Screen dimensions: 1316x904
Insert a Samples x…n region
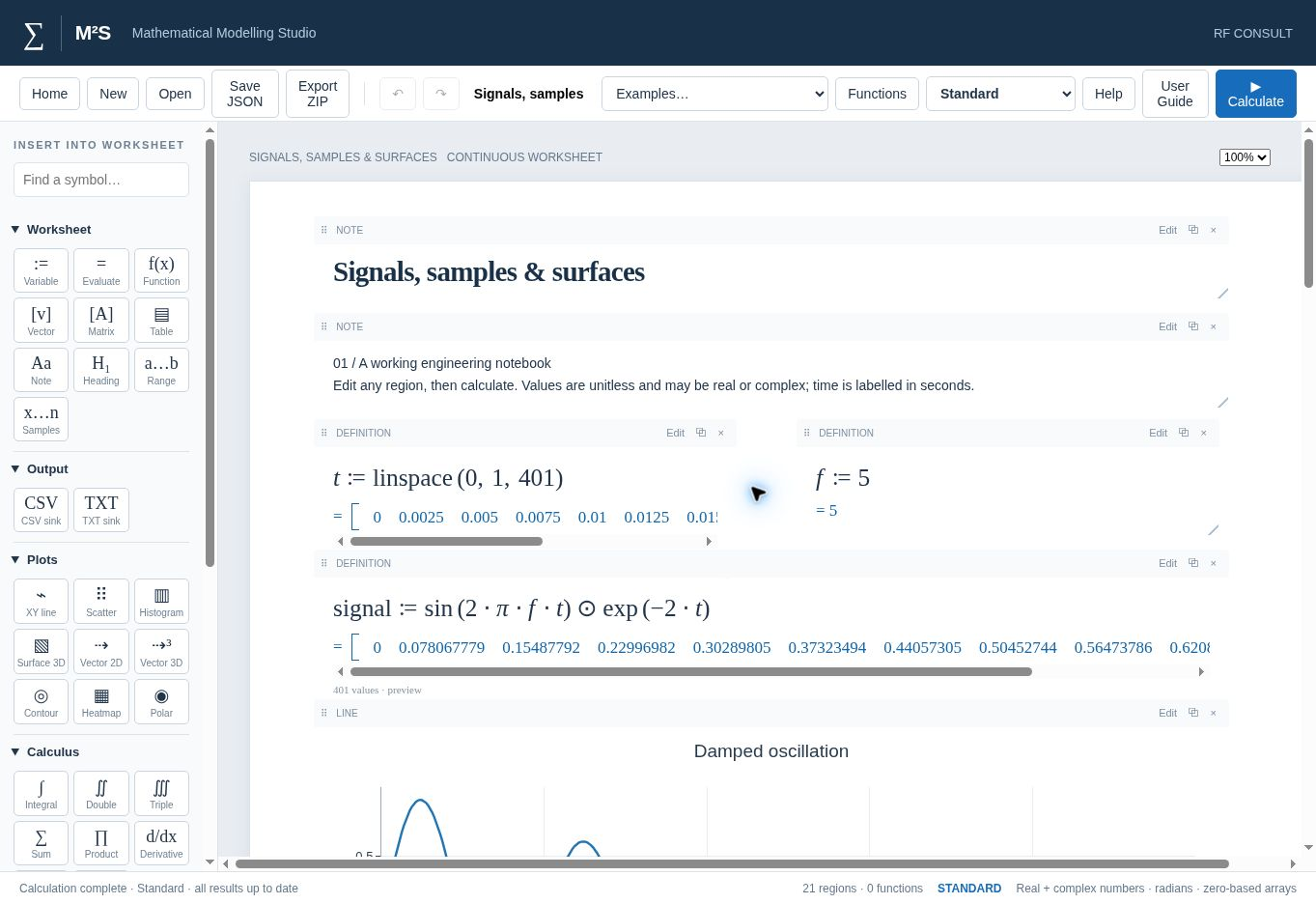tap(41, 419)
